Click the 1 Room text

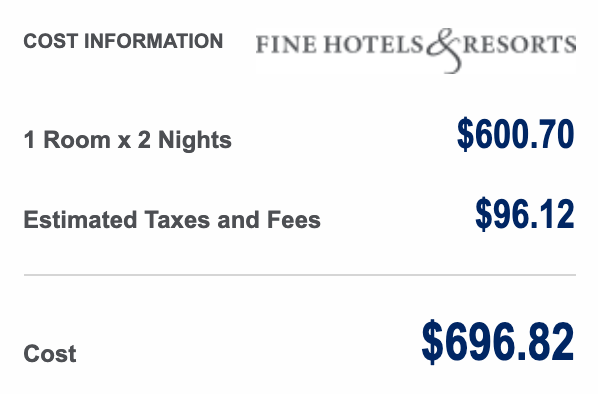(x=67, y=140)
